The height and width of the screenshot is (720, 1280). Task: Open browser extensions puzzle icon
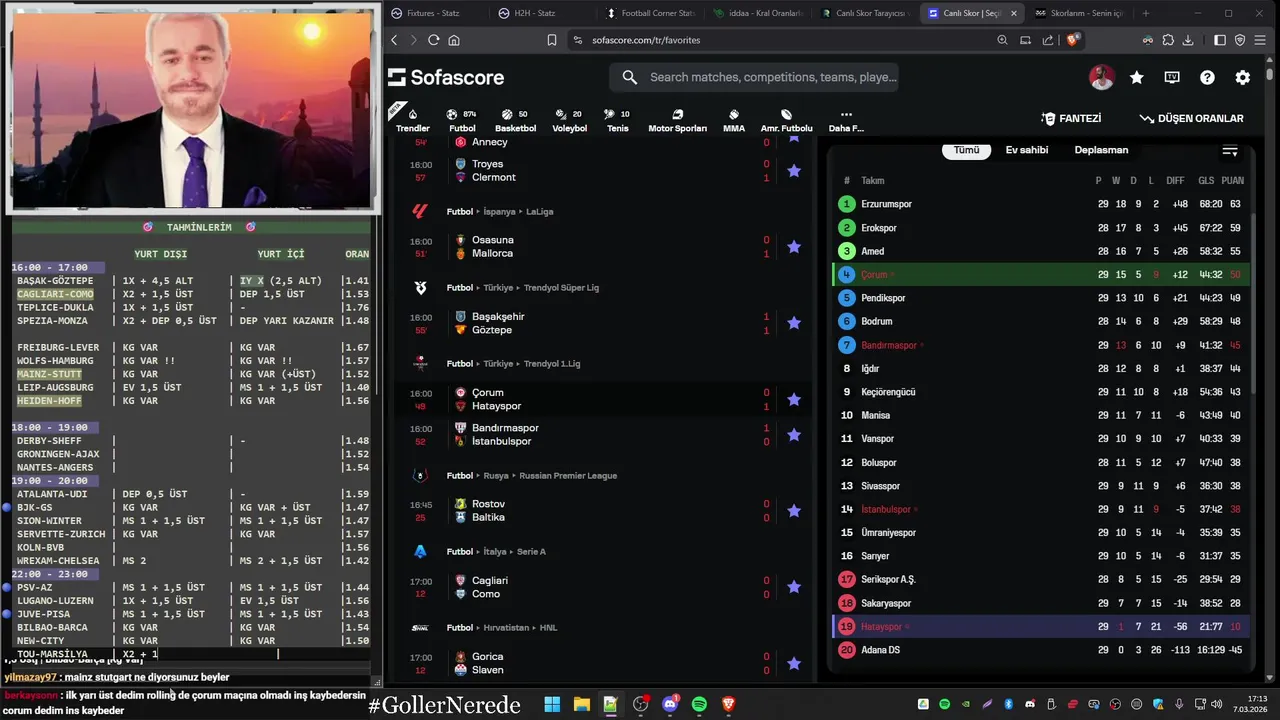1168,40
